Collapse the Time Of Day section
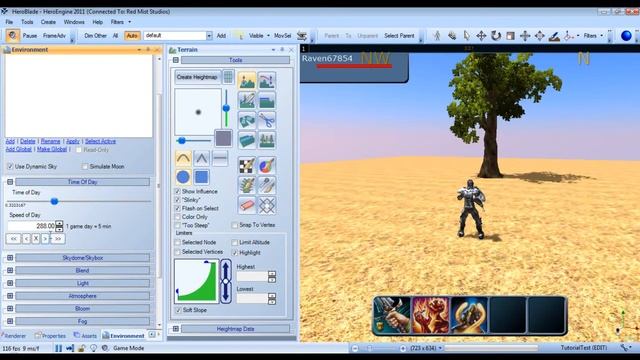 [x=10, y=182]
